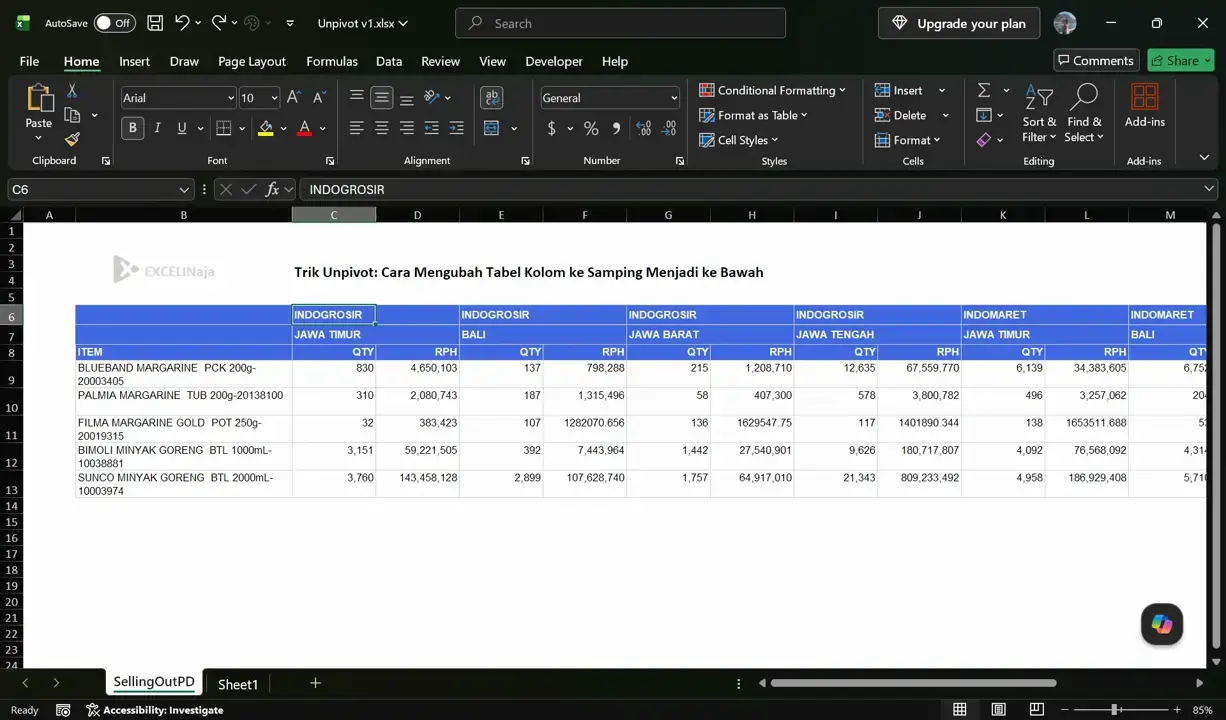This screenshot has width=1226, height=720.
Task: Click the Undo arrow icon
Action: coord(182,23)
